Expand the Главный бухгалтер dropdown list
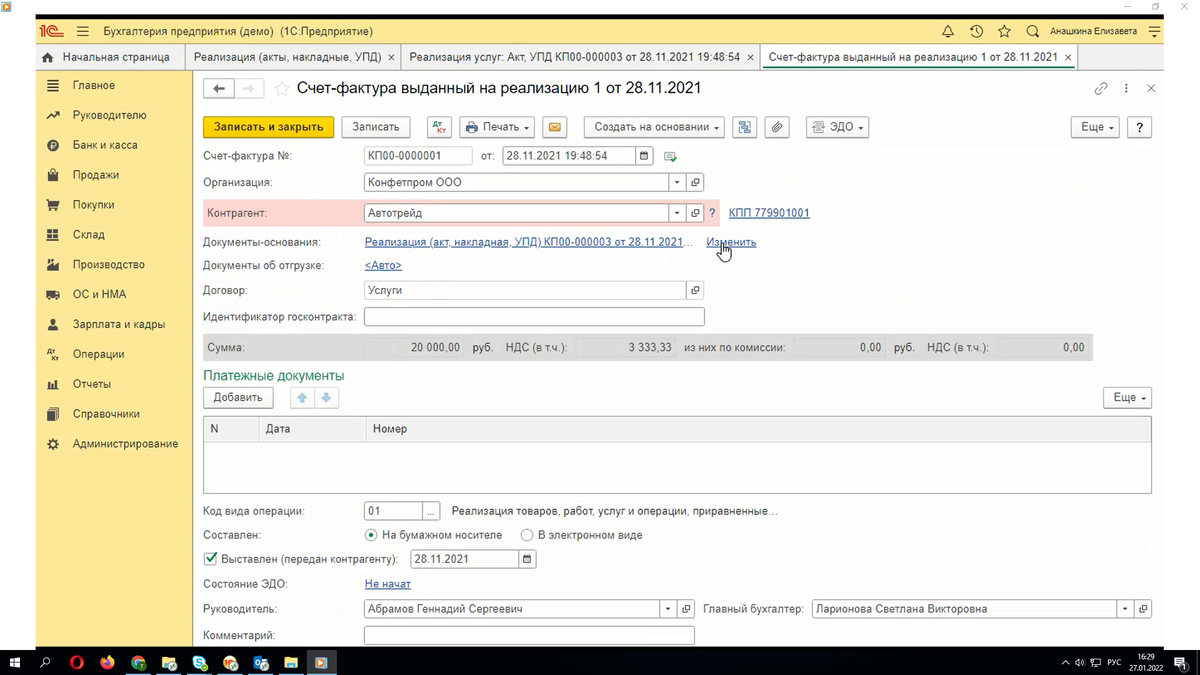The image size is (1200, 675). (1125, 609)
